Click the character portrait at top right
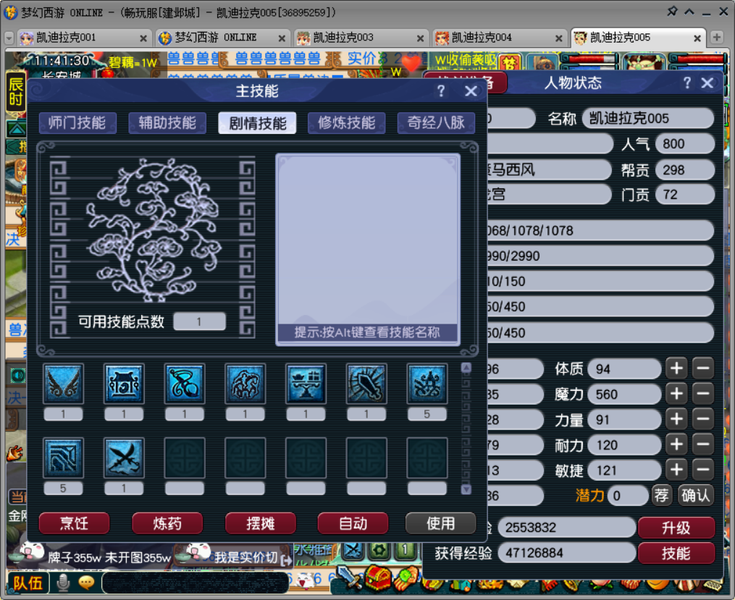The image size is (735, 600). pyautogui.click(x=644, y=64)
